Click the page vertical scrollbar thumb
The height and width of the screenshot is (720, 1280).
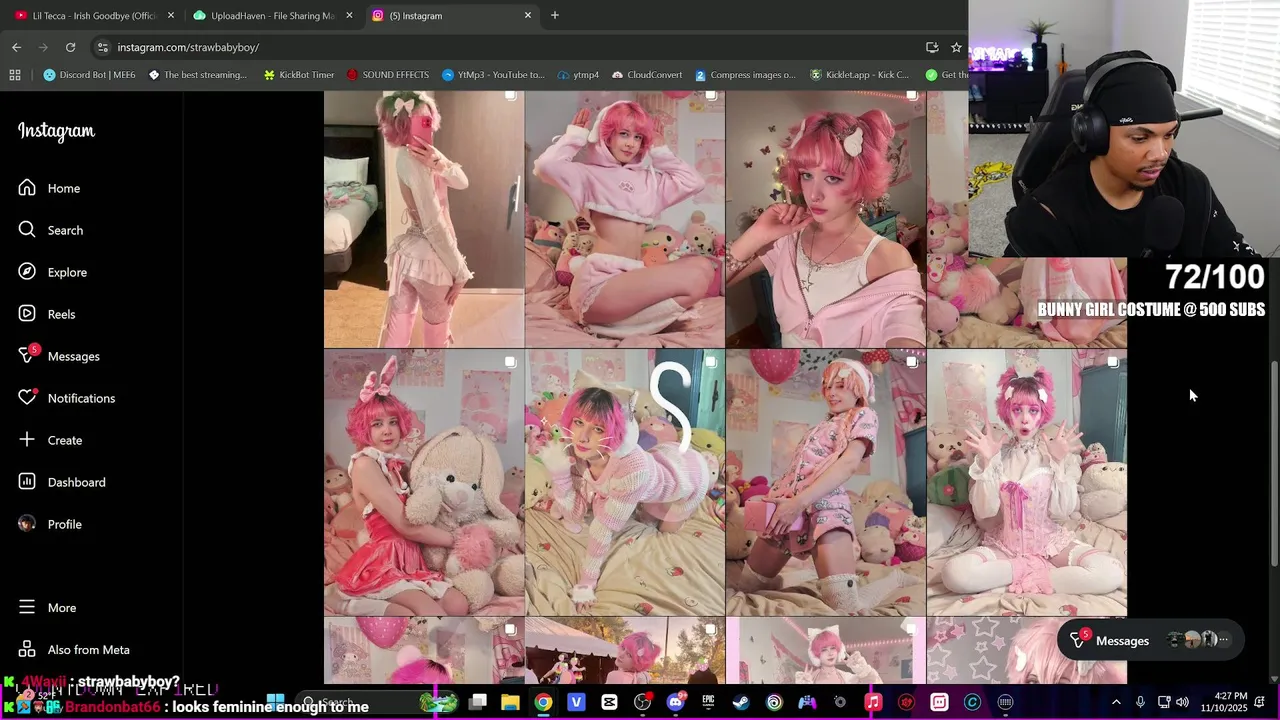pyautogui.click(x=1274, y=462)
